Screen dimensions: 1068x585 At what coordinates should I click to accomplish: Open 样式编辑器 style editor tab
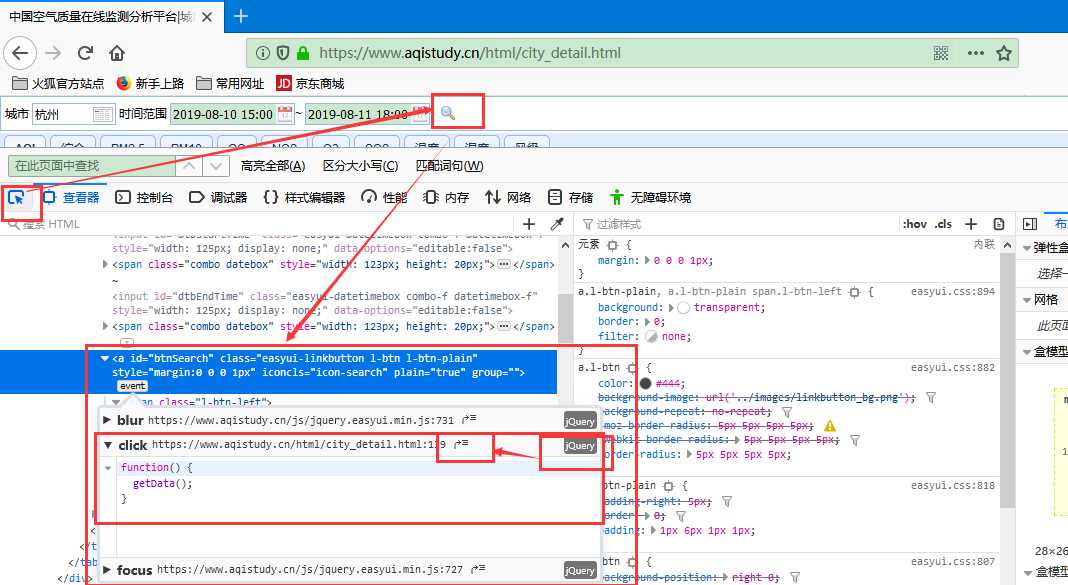point(304,197)
